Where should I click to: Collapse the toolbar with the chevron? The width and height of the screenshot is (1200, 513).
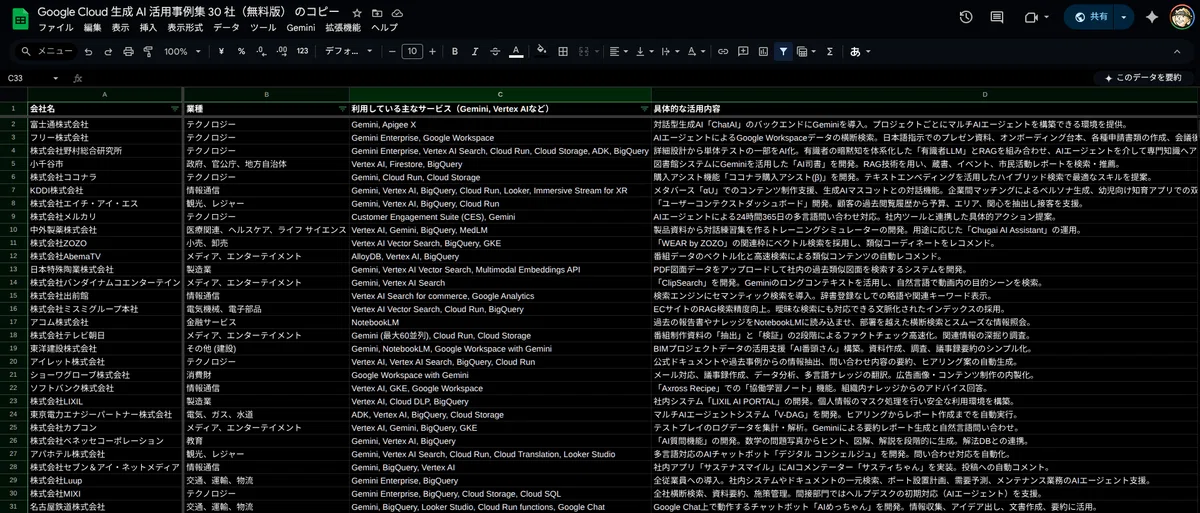coord(1179,51)
